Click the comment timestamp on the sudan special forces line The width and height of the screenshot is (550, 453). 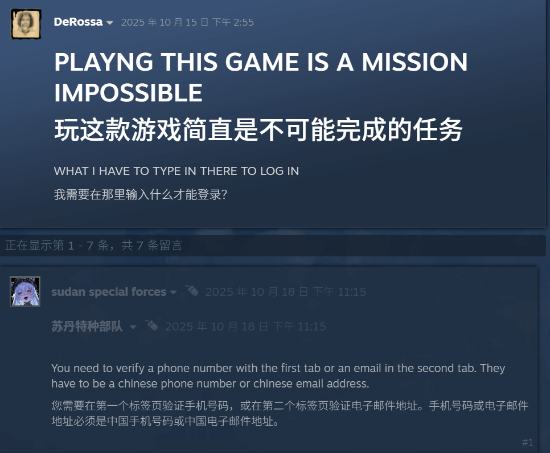pyautogui.click(x=286, y=292)
